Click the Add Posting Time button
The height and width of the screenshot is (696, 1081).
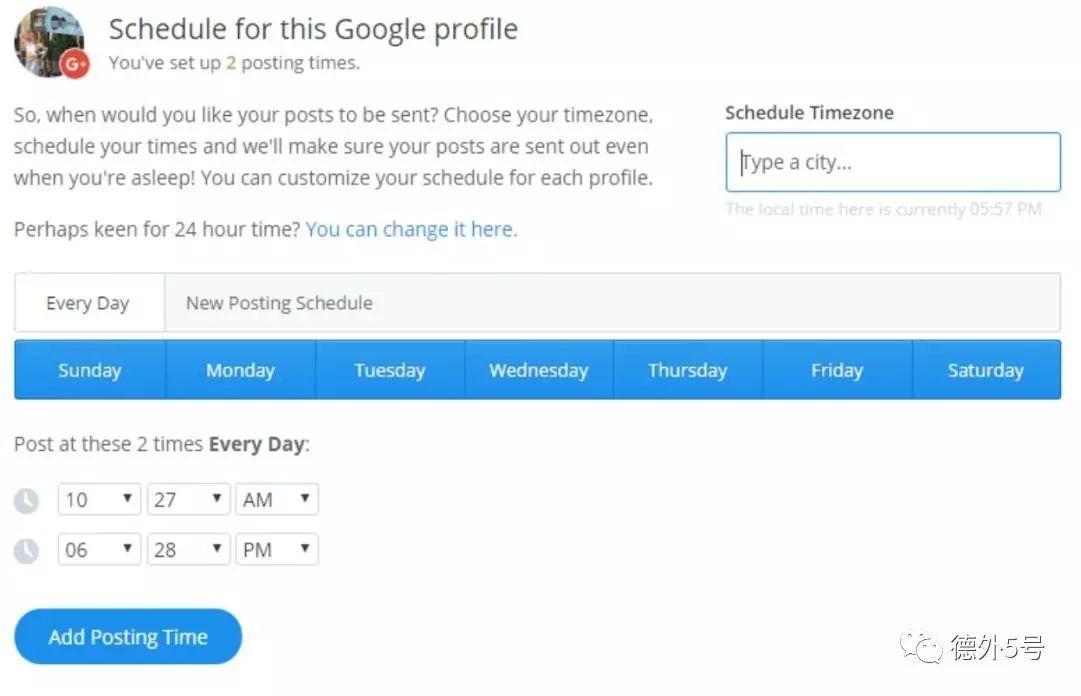coord(128,637)
